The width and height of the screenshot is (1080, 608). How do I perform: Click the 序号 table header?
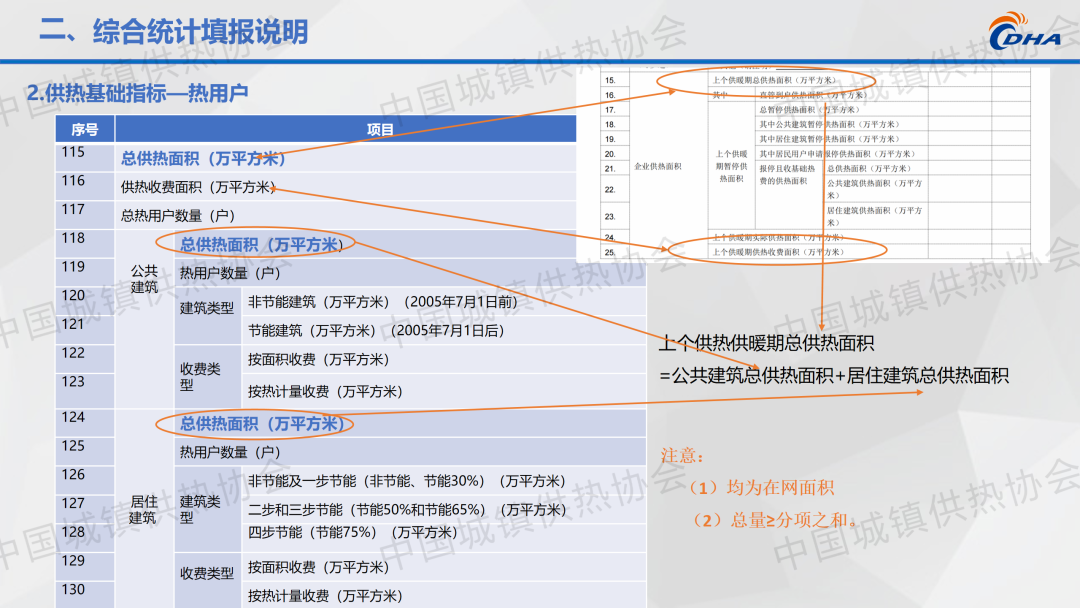pyautogui.click(x=85, y=129)
